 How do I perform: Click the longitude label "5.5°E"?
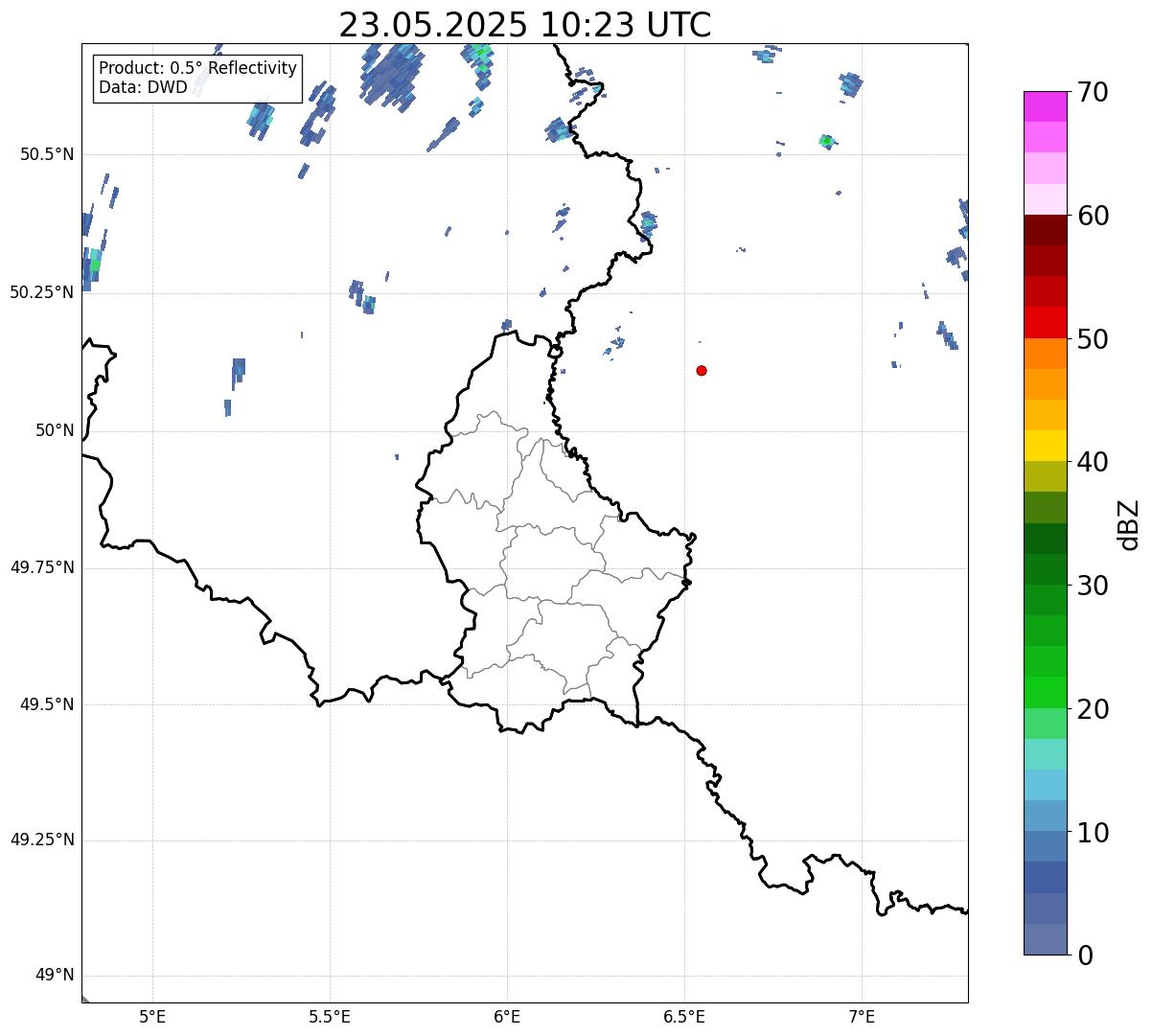[x=330, y=1017]
